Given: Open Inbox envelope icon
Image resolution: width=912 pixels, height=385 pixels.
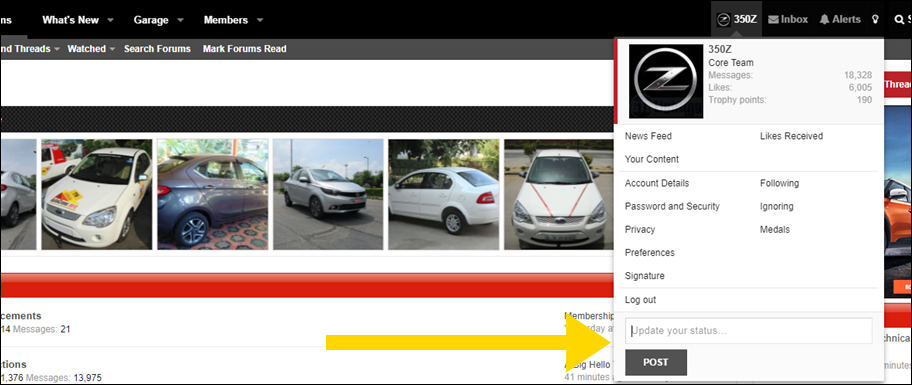Looking at the screenshot, I should (773, 19).
